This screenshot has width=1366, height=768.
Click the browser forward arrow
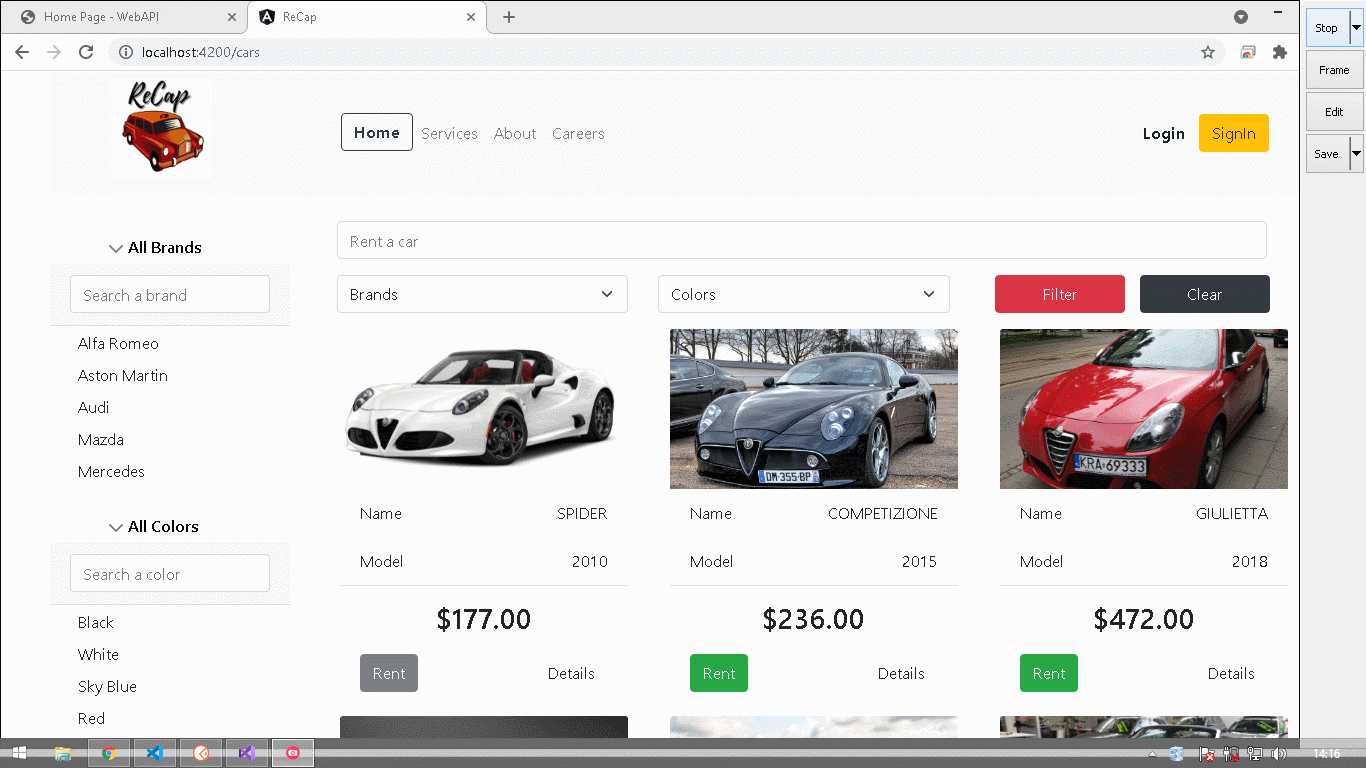(54, 52)
